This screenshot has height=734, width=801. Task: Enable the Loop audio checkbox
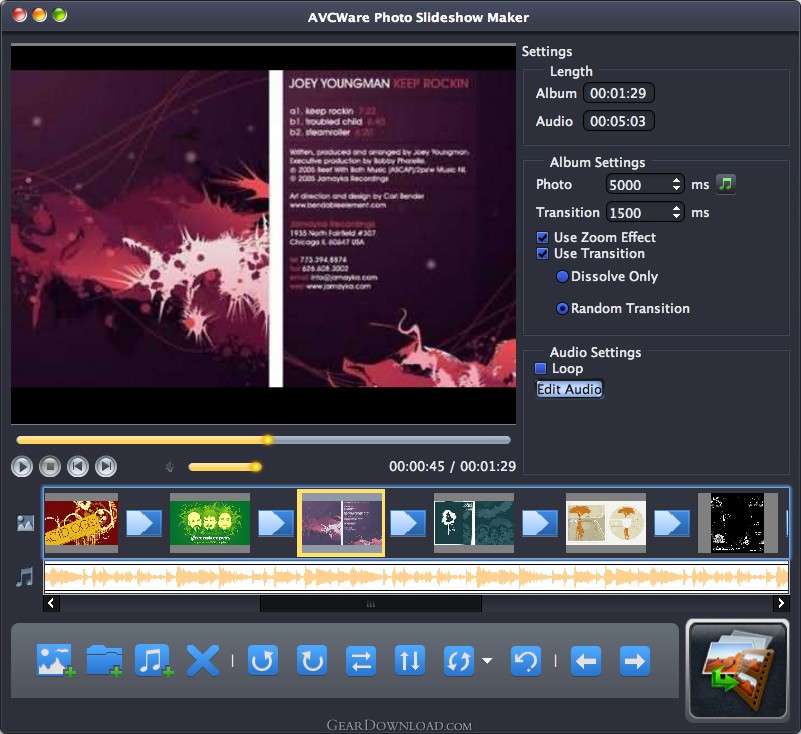(x=540, y=368)
